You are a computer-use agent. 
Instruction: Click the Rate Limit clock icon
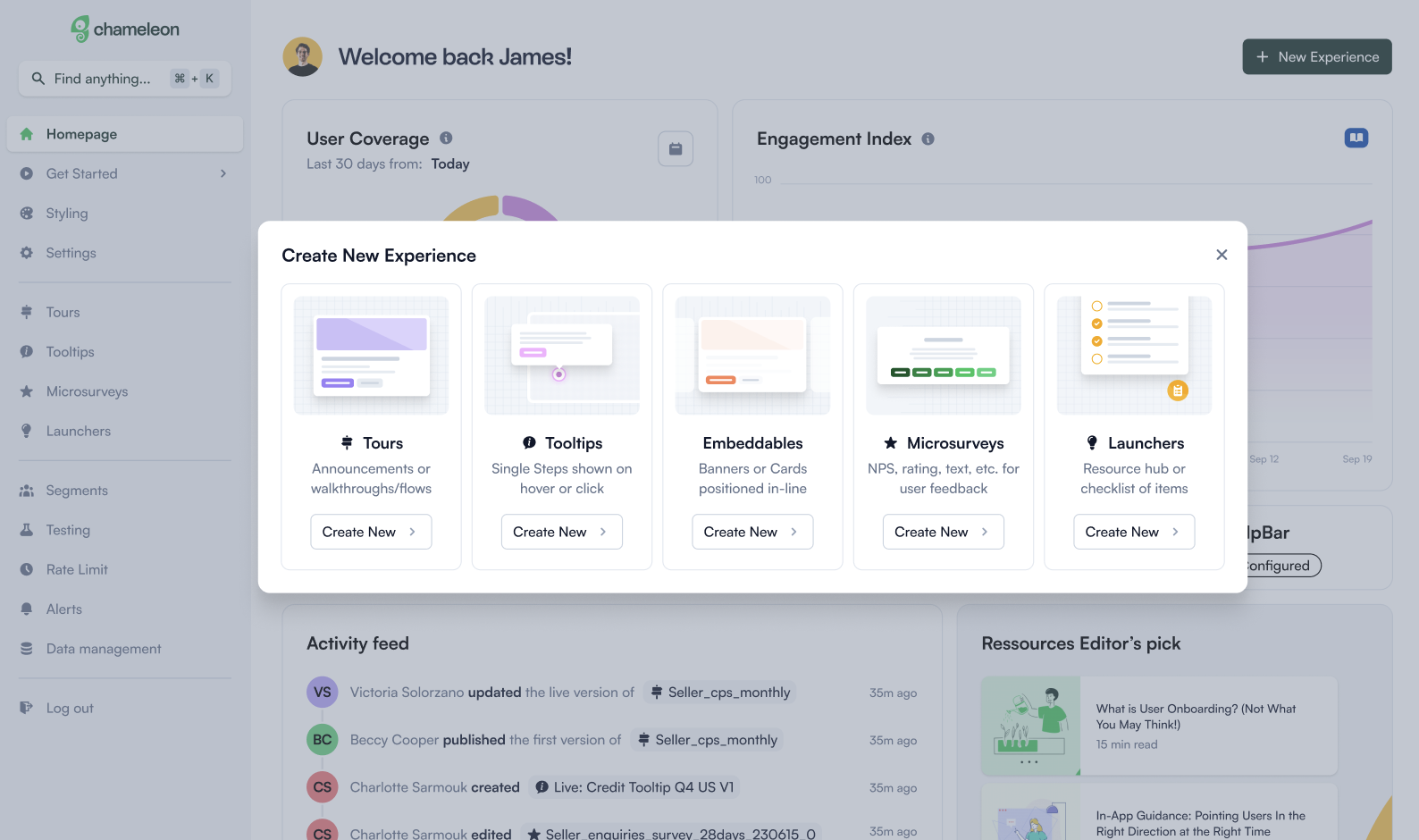(27, 569)
